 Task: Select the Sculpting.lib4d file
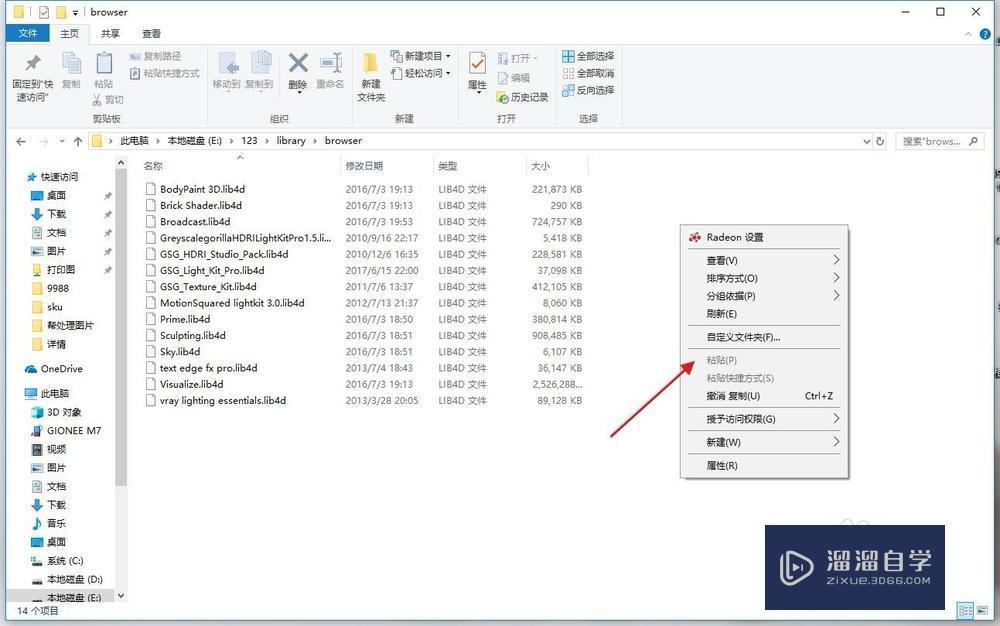tap(193, 335)
